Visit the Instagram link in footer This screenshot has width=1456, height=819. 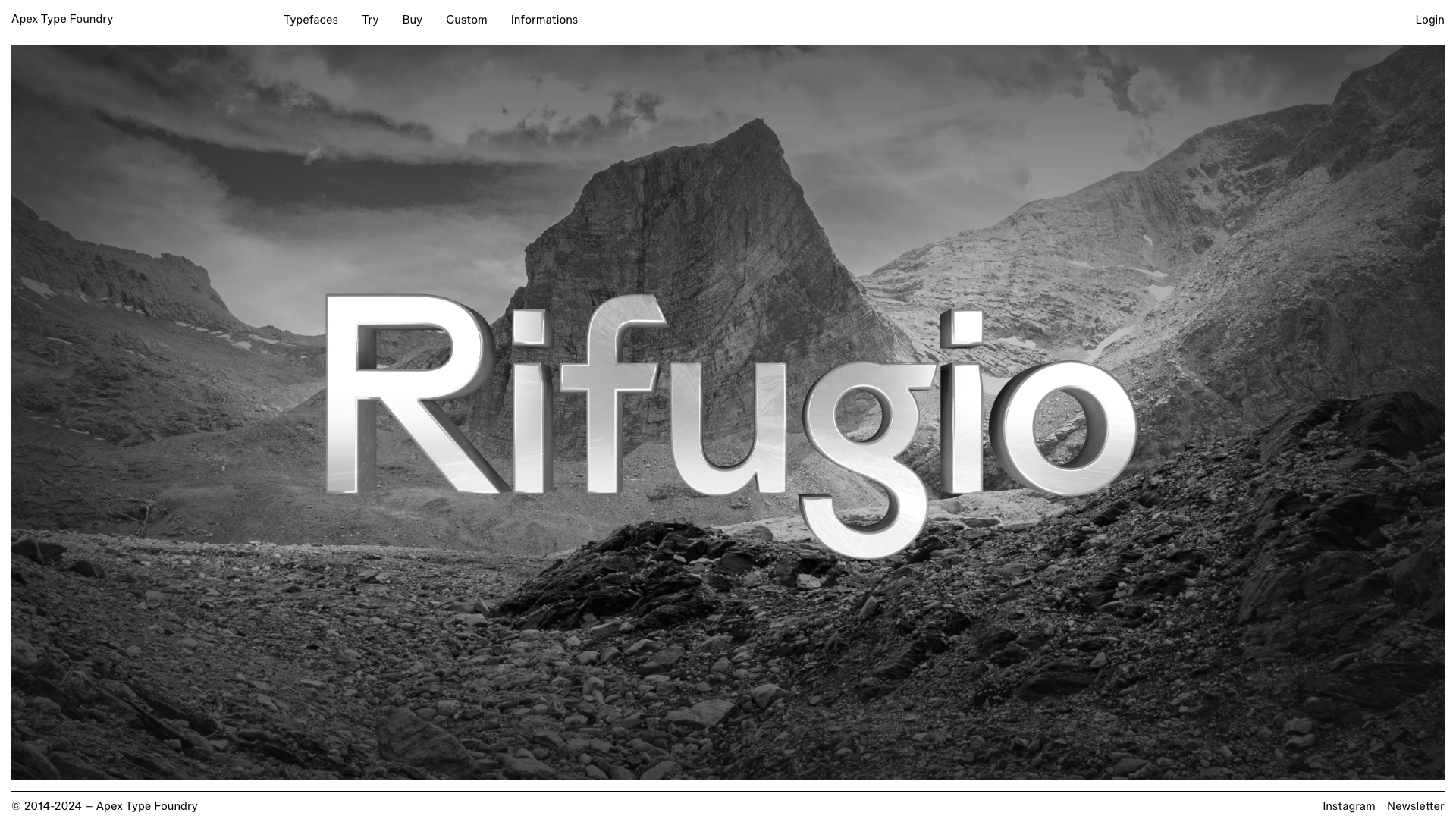[1348, 806]
